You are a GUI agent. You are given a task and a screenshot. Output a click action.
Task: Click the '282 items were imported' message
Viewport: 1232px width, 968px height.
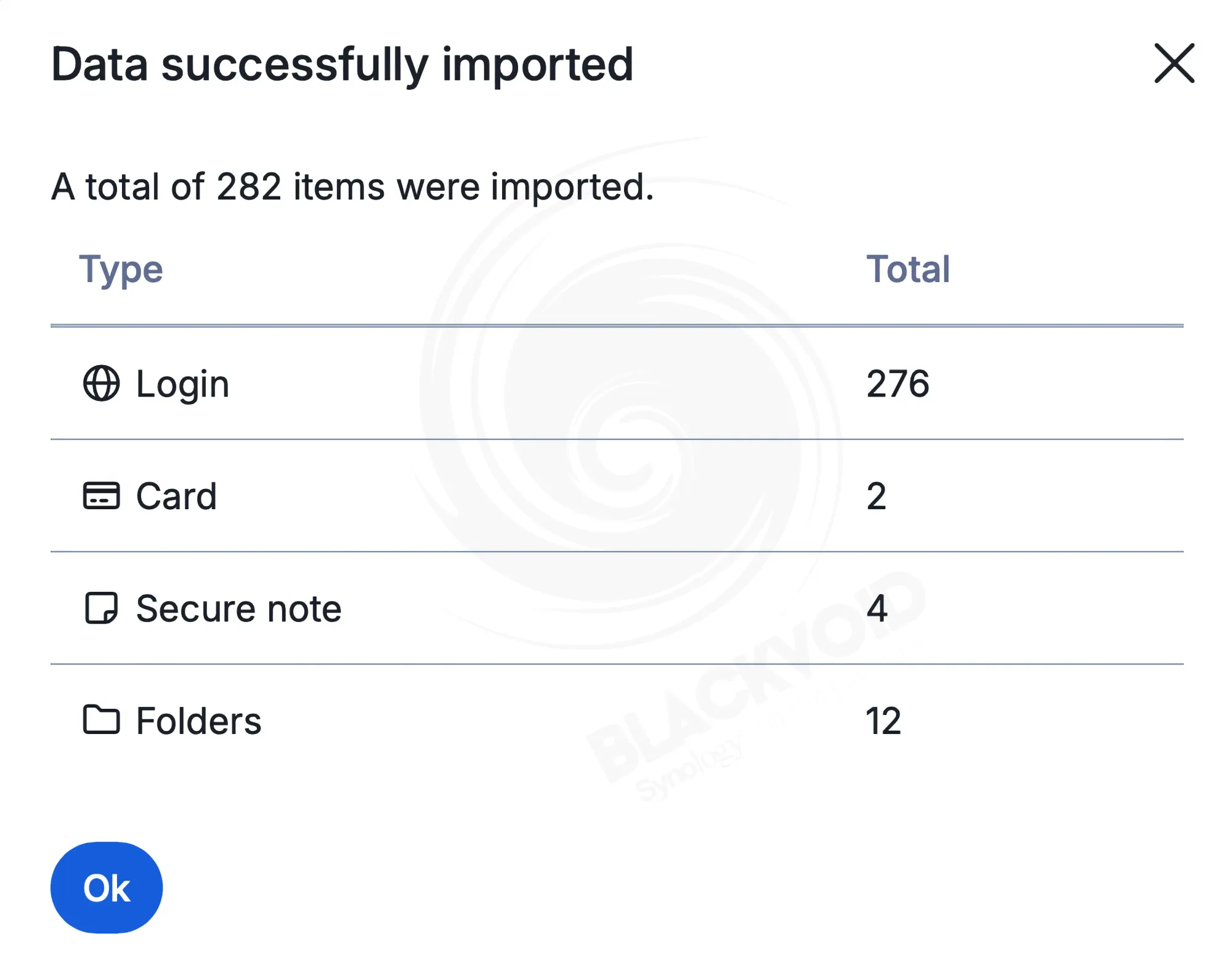coord(352,187)
